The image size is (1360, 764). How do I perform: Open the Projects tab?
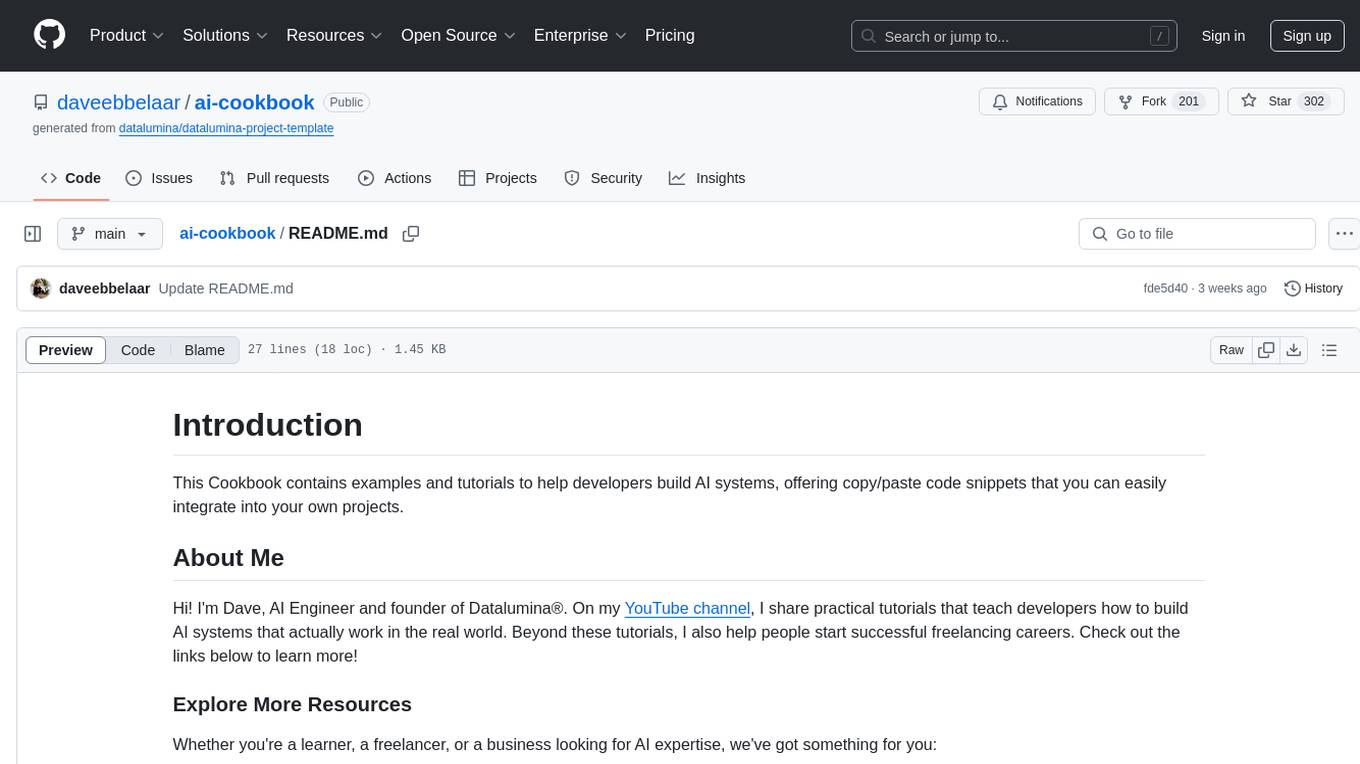pyautogui.click(x=498, y=178)
